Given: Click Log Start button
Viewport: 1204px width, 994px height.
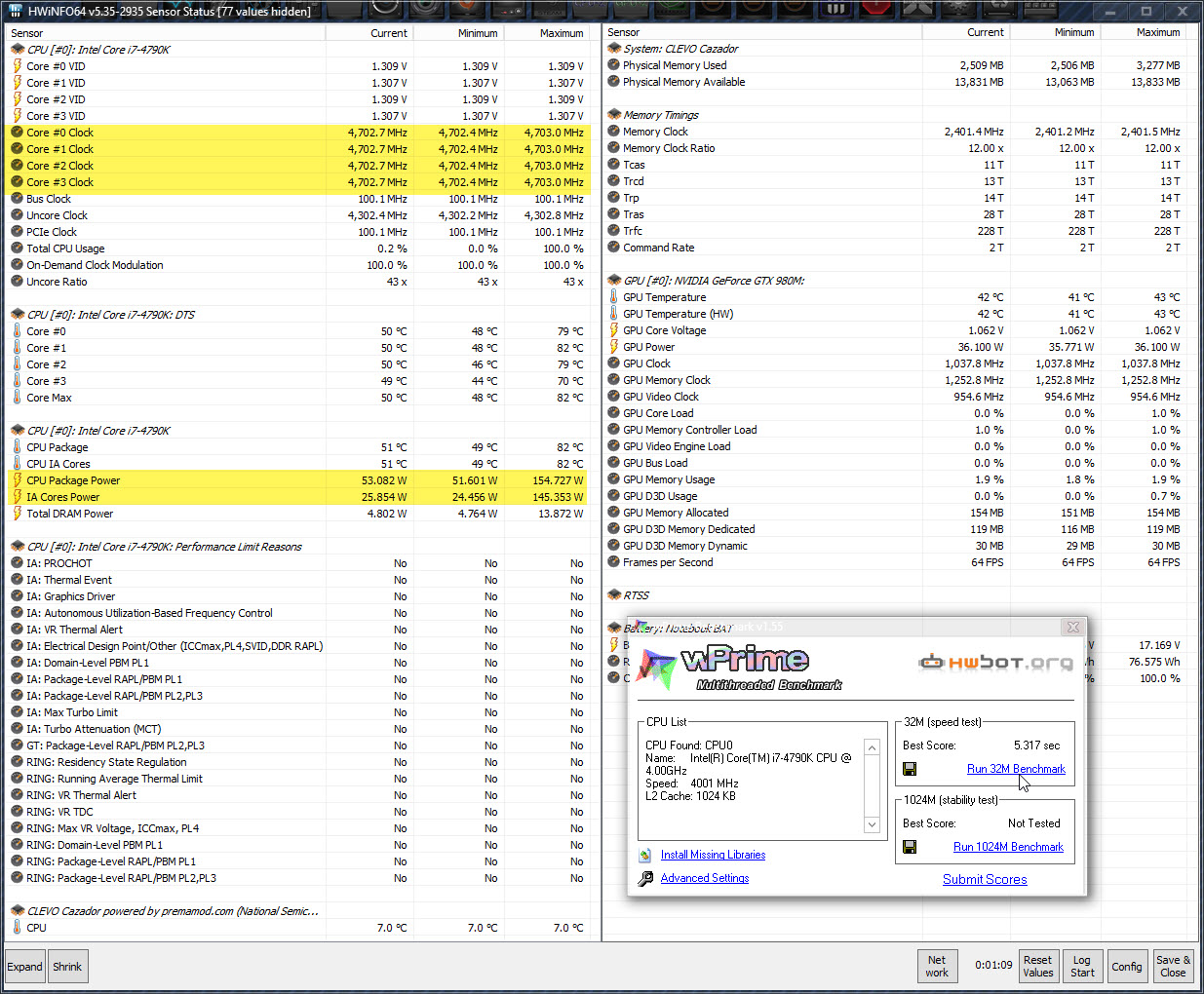Looking at the screenshot, I should [1082, 966].
